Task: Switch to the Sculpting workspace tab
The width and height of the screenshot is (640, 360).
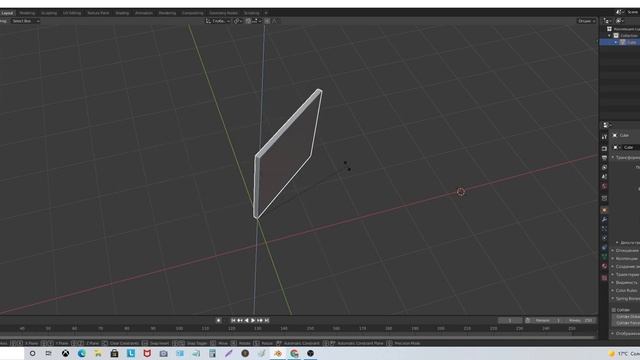Action: pyautogui.click(x=49, y=13)
